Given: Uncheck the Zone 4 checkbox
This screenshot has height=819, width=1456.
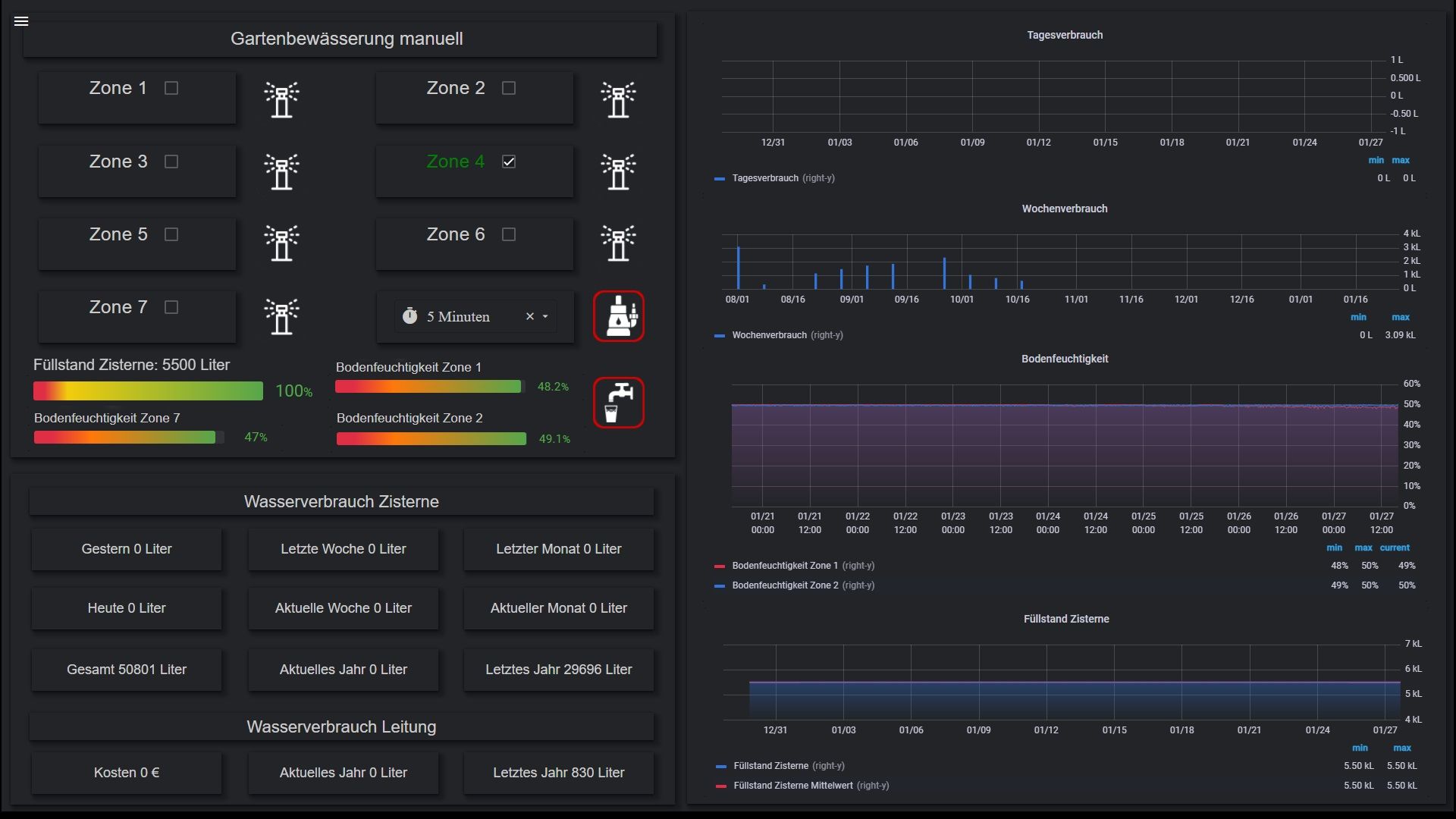Looking at the screenshot, I should pos(509,162).
